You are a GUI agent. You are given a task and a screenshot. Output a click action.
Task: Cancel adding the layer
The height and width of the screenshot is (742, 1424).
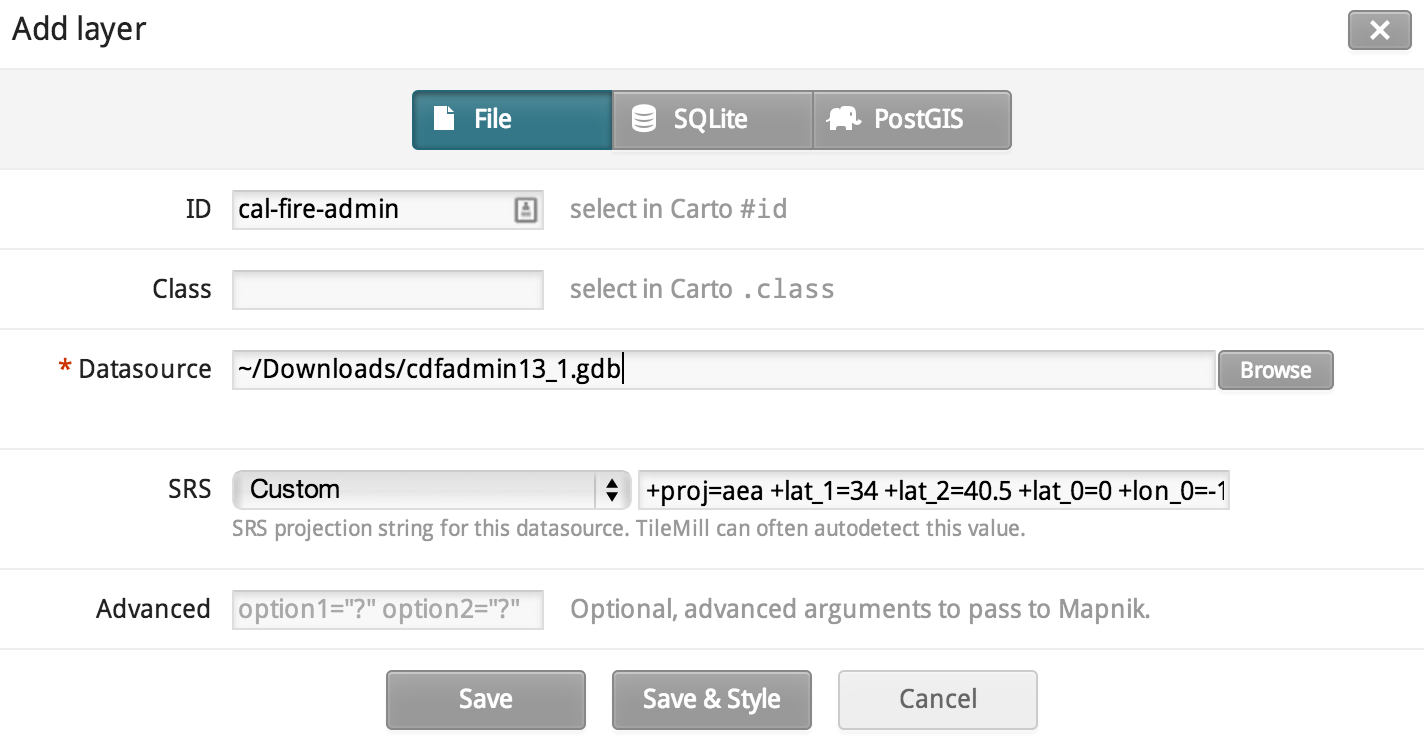coord(938,699)
